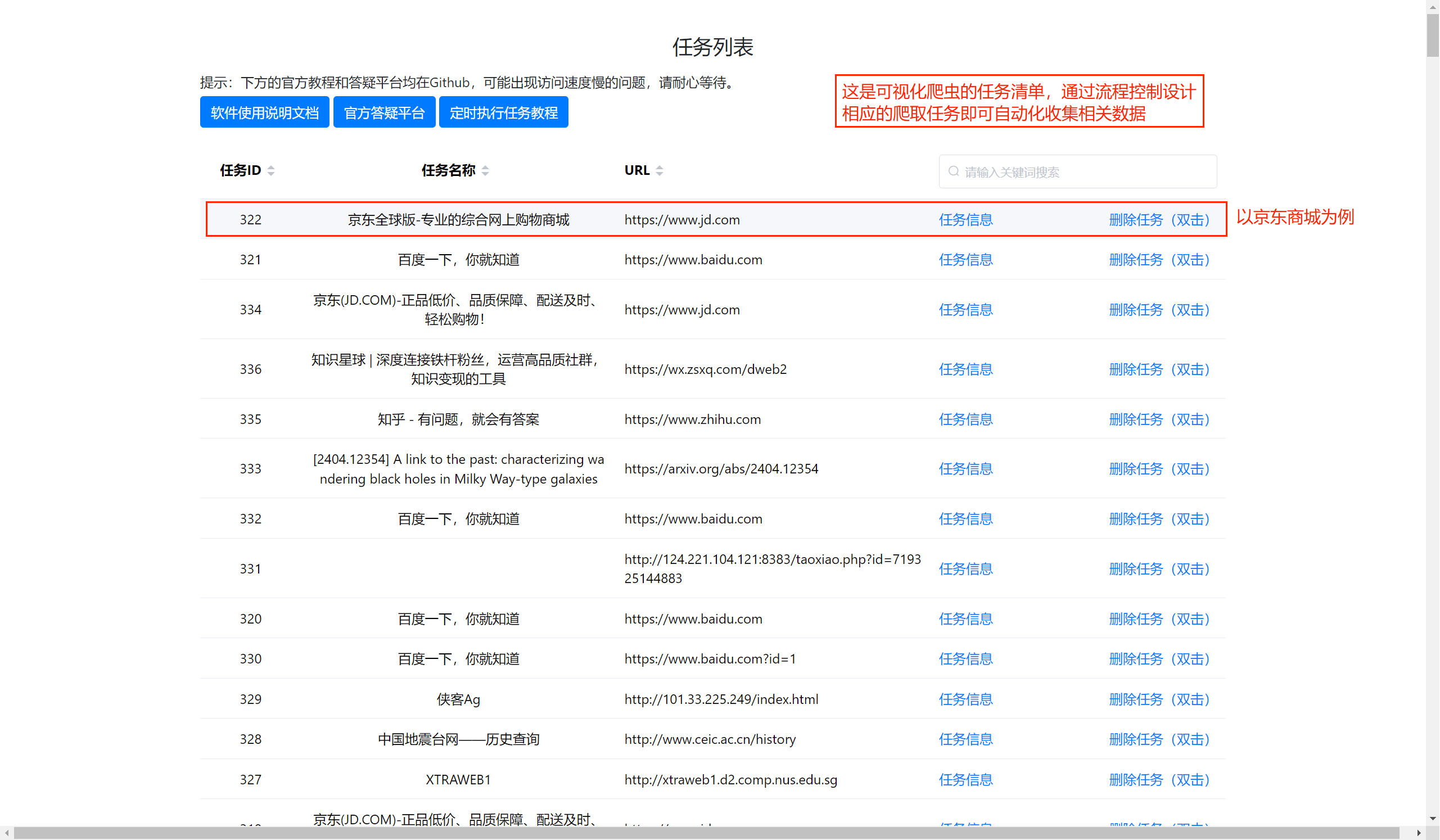1440x840 pixels.
Task: Open 任务信息 for task 336
Action: click(x=965, y=369)
